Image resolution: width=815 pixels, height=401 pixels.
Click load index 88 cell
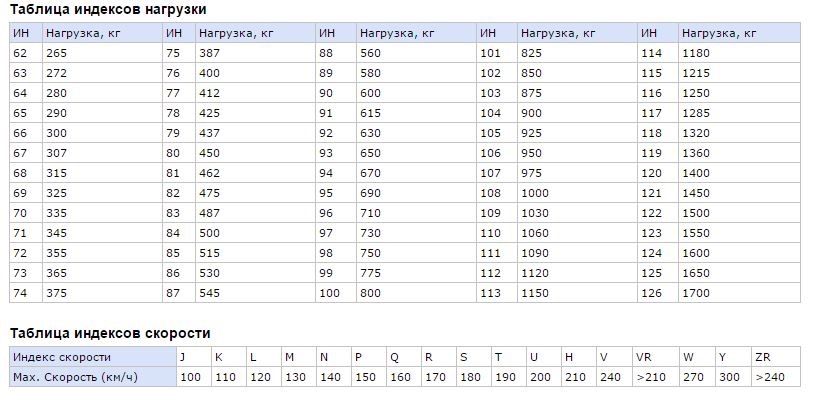(x=326, y=53)
